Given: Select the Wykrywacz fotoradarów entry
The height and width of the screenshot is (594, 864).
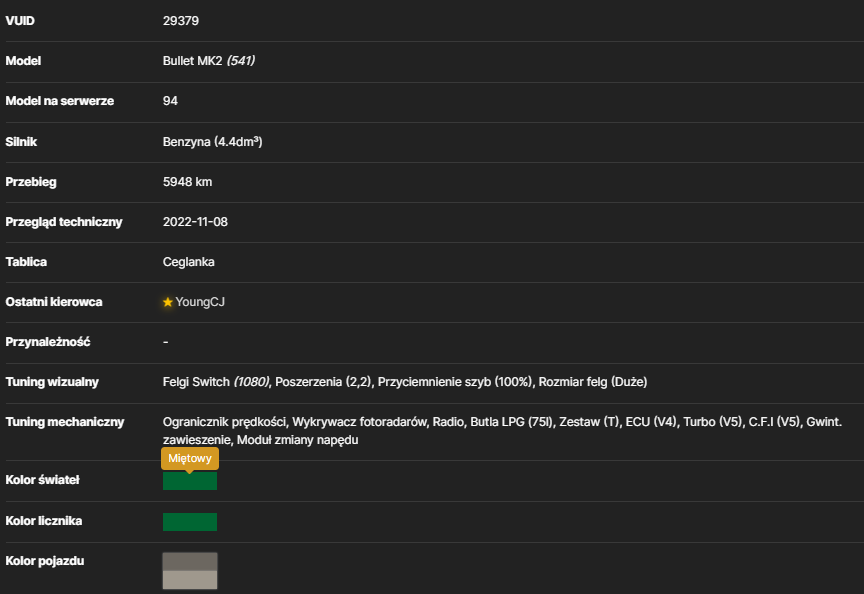Looking at the screenshot, I should tap(359, 422).
